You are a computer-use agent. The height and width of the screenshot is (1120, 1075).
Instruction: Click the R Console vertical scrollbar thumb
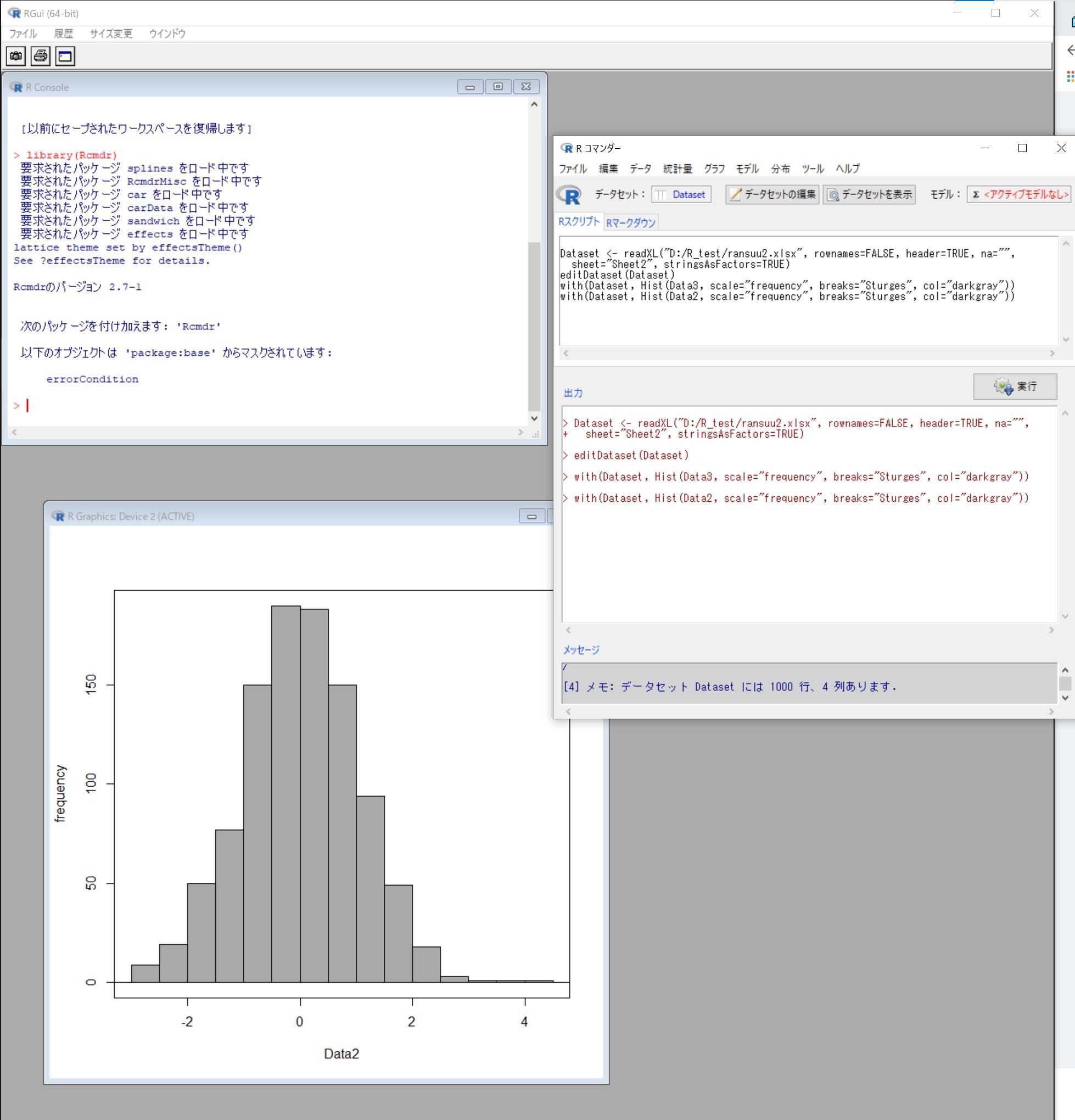[534, 326]
